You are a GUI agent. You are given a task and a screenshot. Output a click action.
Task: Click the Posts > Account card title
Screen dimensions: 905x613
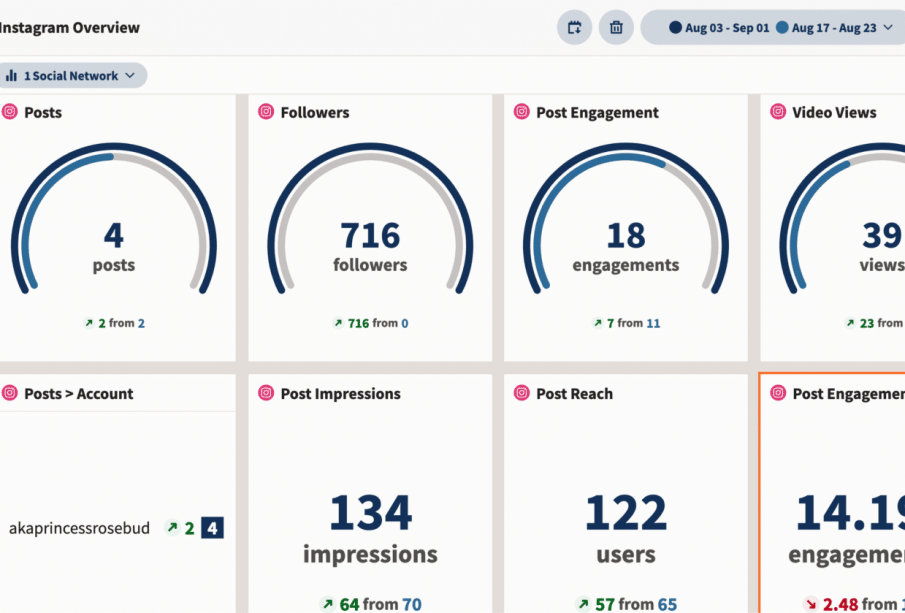78,394
